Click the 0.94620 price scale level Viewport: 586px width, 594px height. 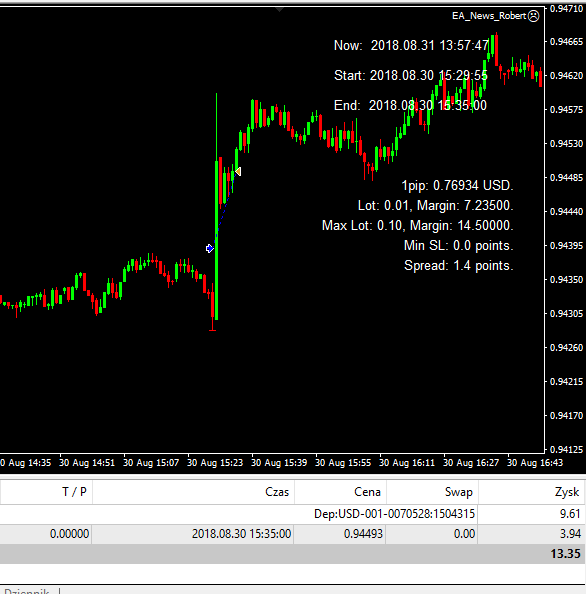tap(566, 76)
